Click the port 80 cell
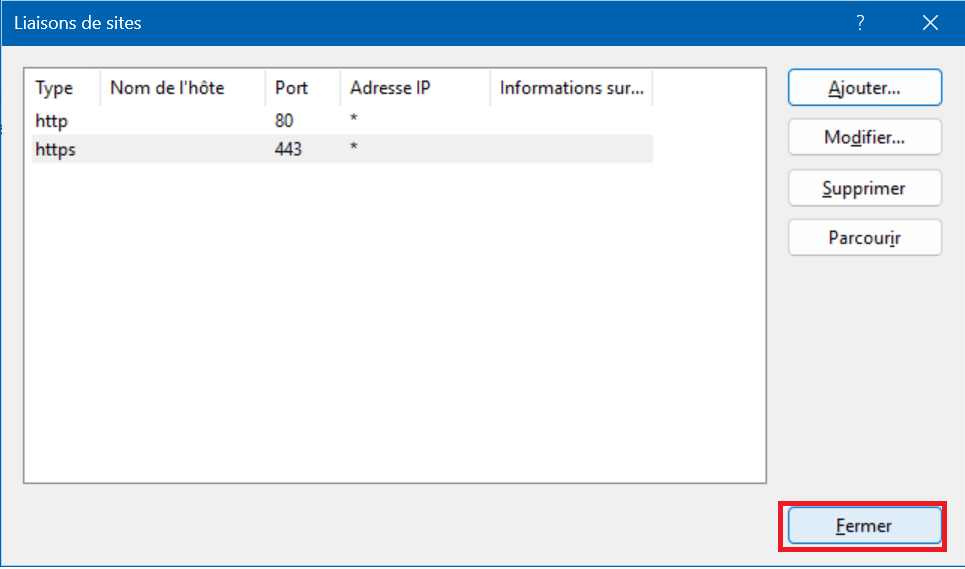This screenshot has height=569, width=965. pyautogui.click(x=284, y=121)
